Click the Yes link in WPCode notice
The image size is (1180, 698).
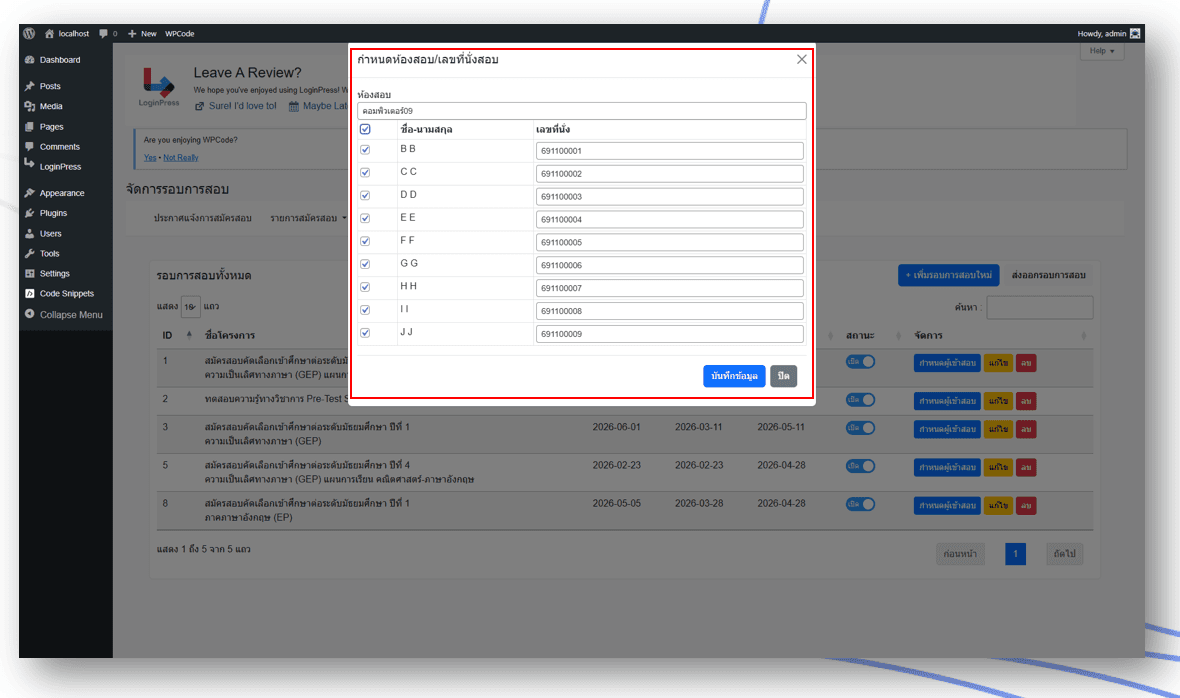coord(150,158)
